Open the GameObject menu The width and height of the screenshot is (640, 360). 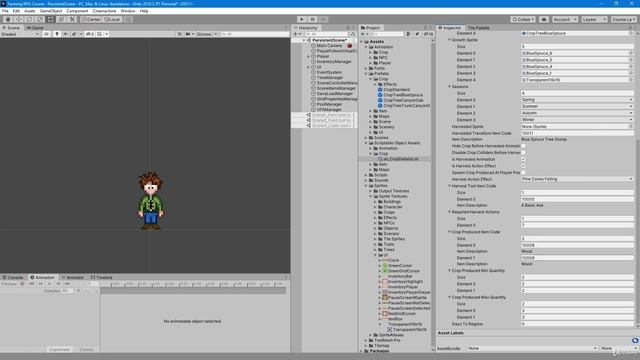click(x=51, y=11)
